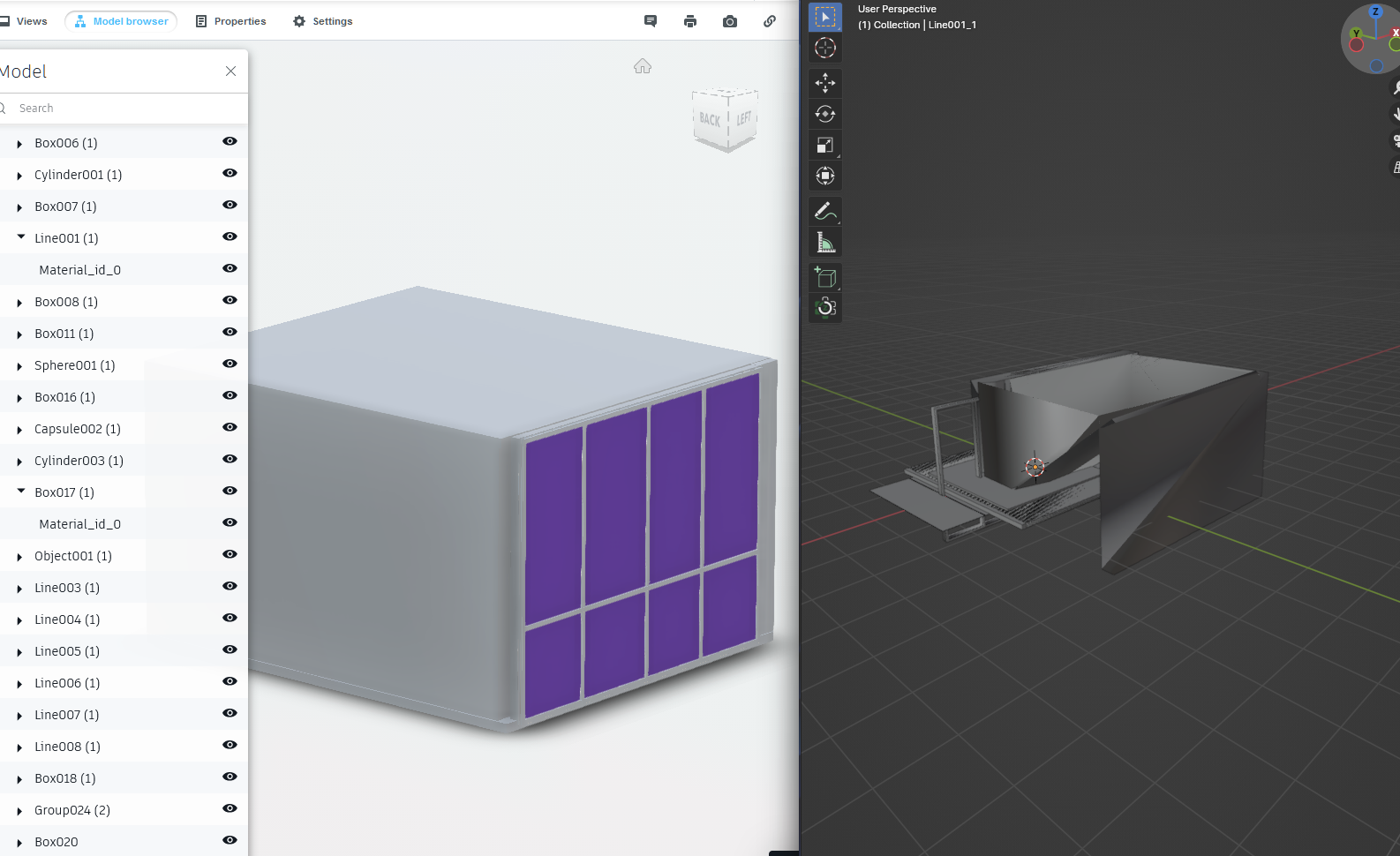Select the Blender Annotate tool

tap(825, 211)
